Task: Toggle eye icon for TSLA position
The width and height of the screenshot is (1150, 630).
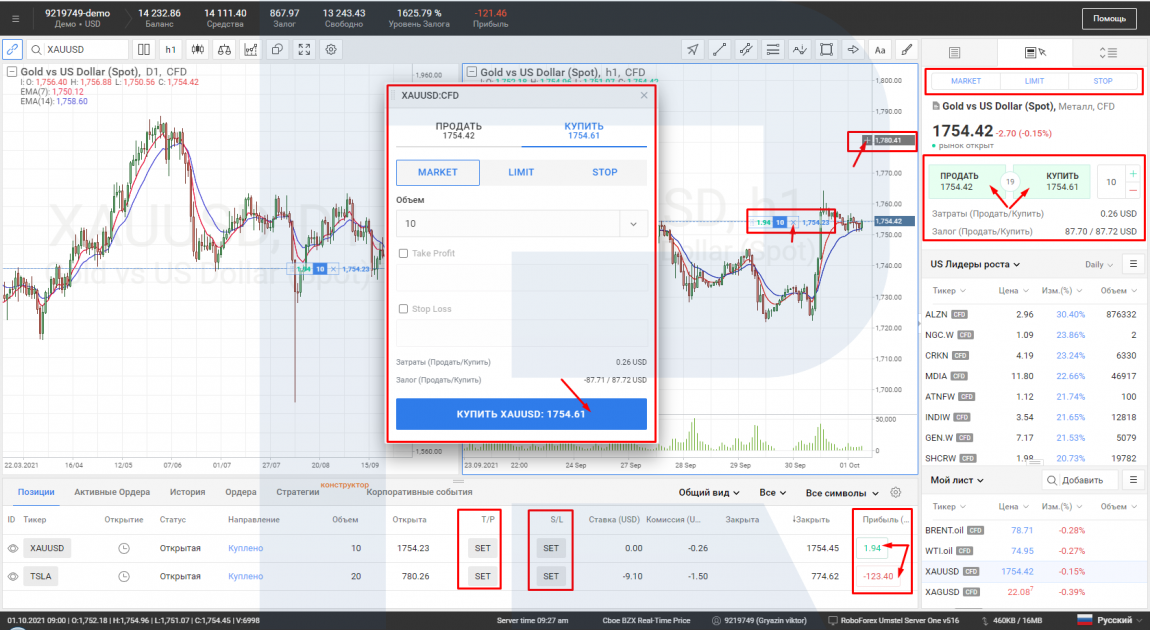Action: (12, 576)
